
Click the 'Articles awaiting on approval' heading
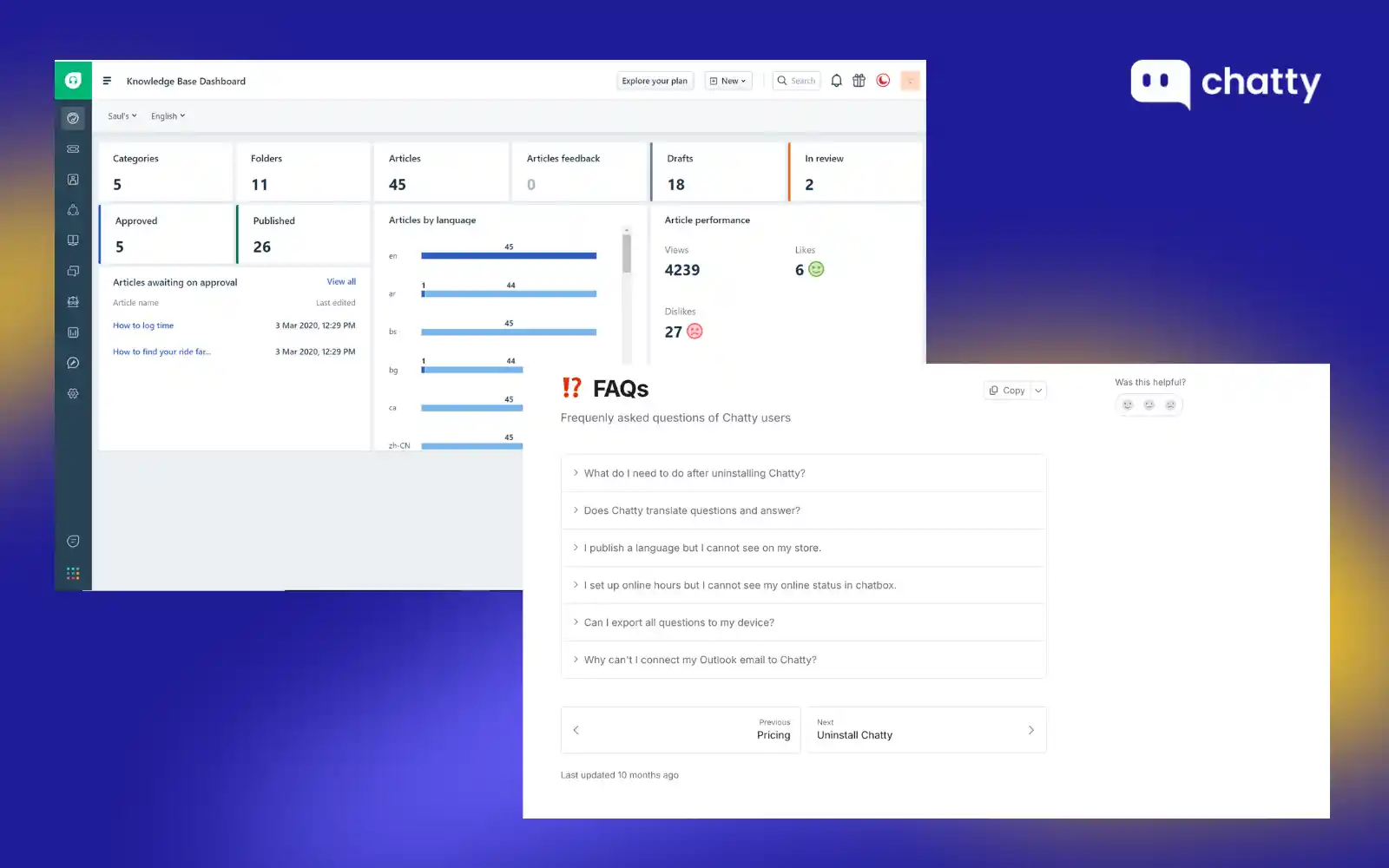click(x=174, y=282)
